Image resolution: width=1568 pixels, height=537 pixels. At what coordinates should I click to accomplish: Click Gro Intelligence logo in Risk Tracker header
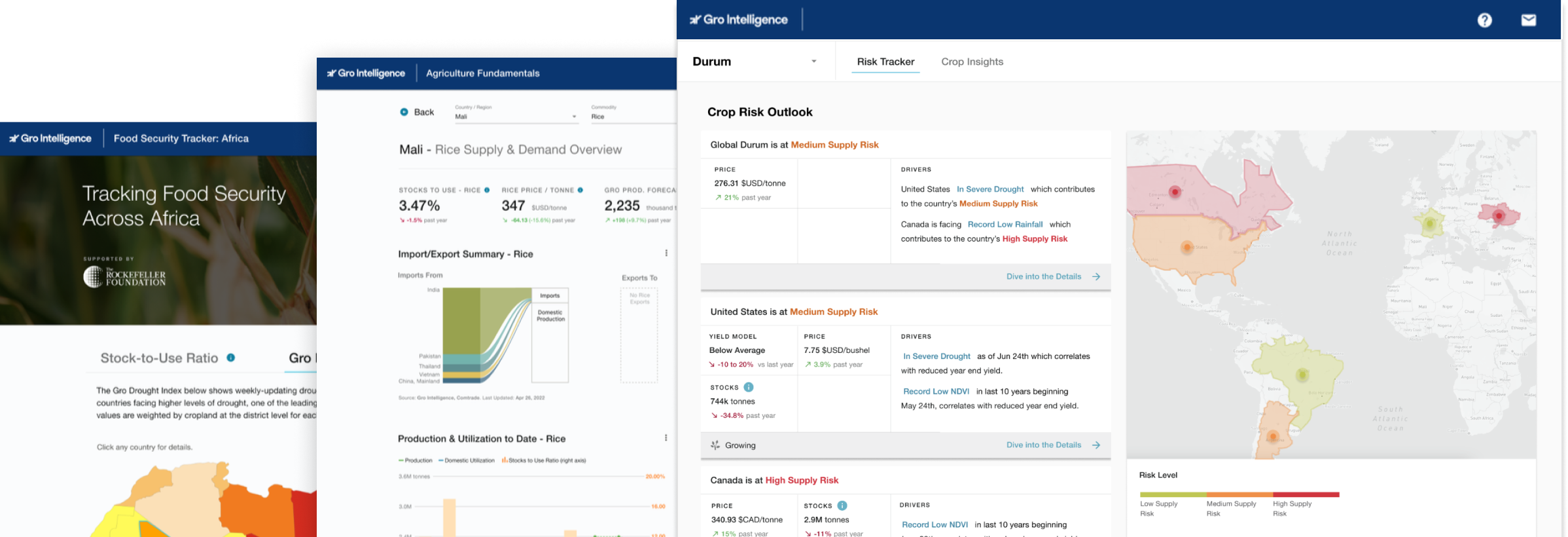tap(739, 20)
